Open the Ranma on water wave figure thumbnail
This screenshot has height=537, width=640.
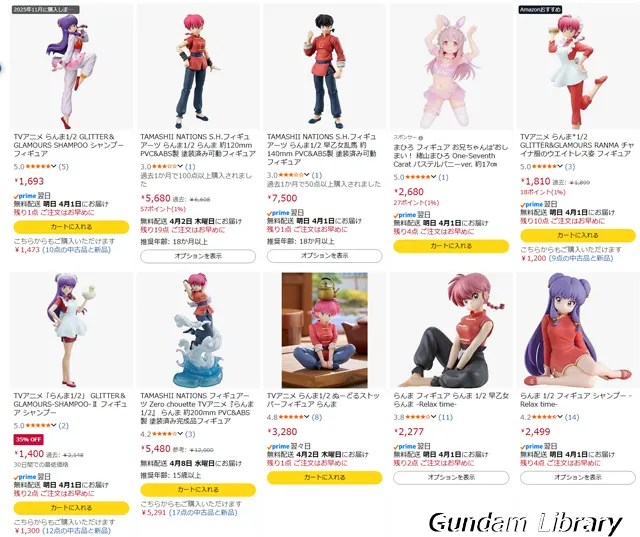click(198, 330)
